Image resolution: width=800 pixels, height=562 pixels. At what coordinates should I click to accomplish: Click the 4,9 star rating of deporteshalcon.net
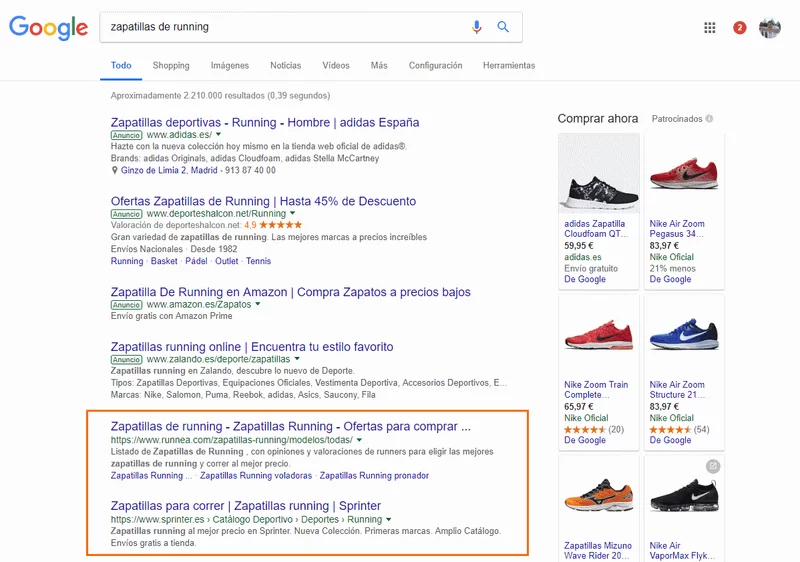pyautogui.click(x=273, y=225)
